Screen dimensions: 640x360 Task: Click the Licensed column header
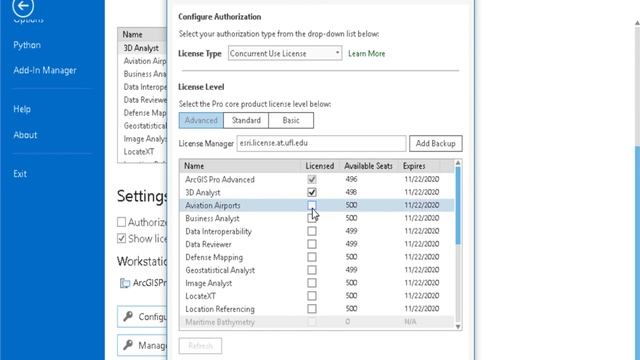[320, 166]
